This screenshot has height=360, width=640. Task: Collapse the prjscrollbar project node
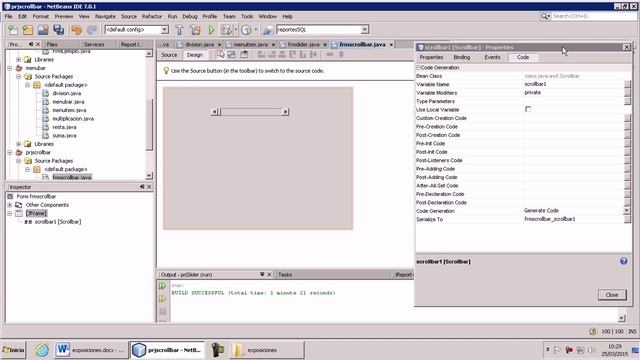click(x=10, y=153)
